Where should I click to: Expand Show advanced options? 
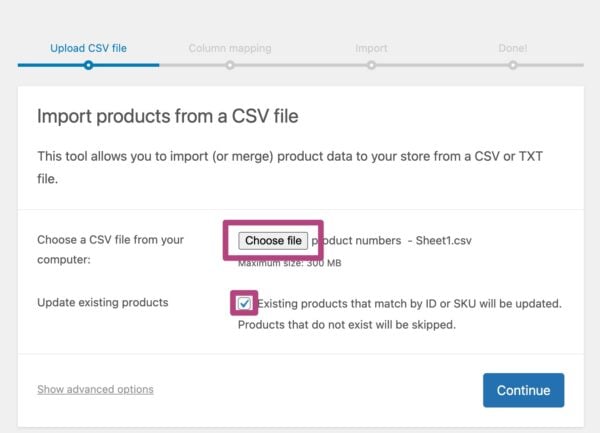coord(95,389)
